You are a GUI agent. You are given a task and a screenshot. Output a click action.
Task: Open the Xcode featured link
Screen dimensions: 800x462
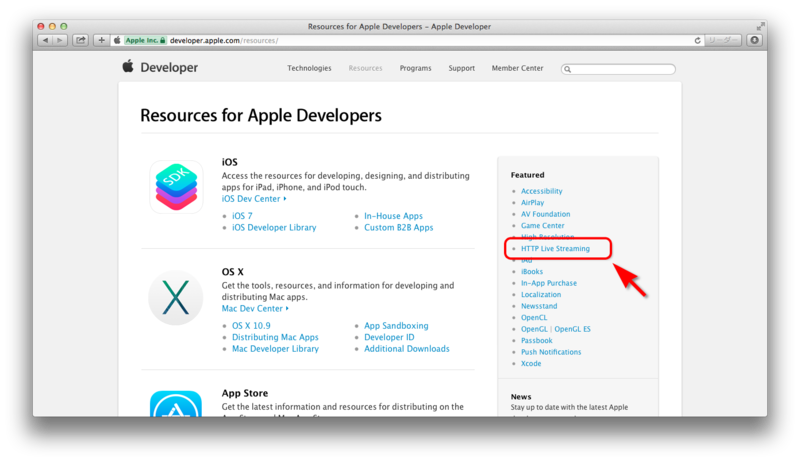point(531,364)
